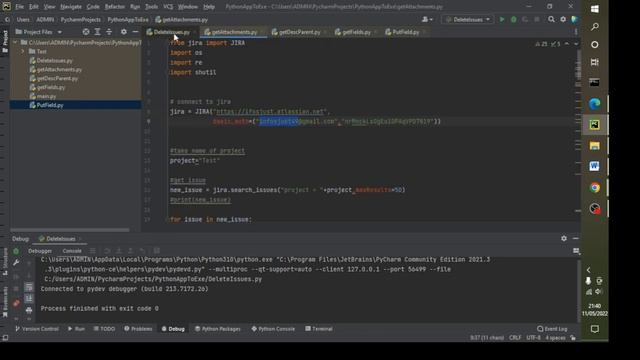Open project panel options gear

124,32
